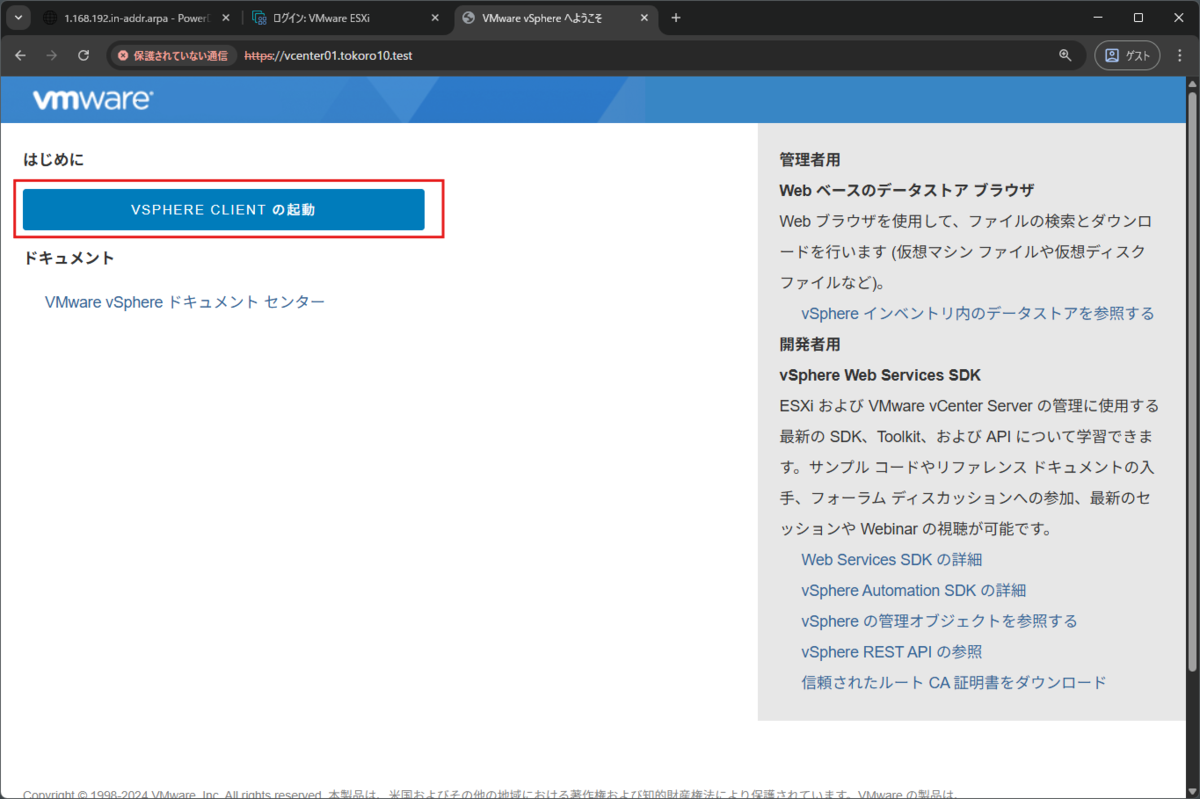
Task: Open vSphere REST API の参照 link
Action: tap(892, 652)
